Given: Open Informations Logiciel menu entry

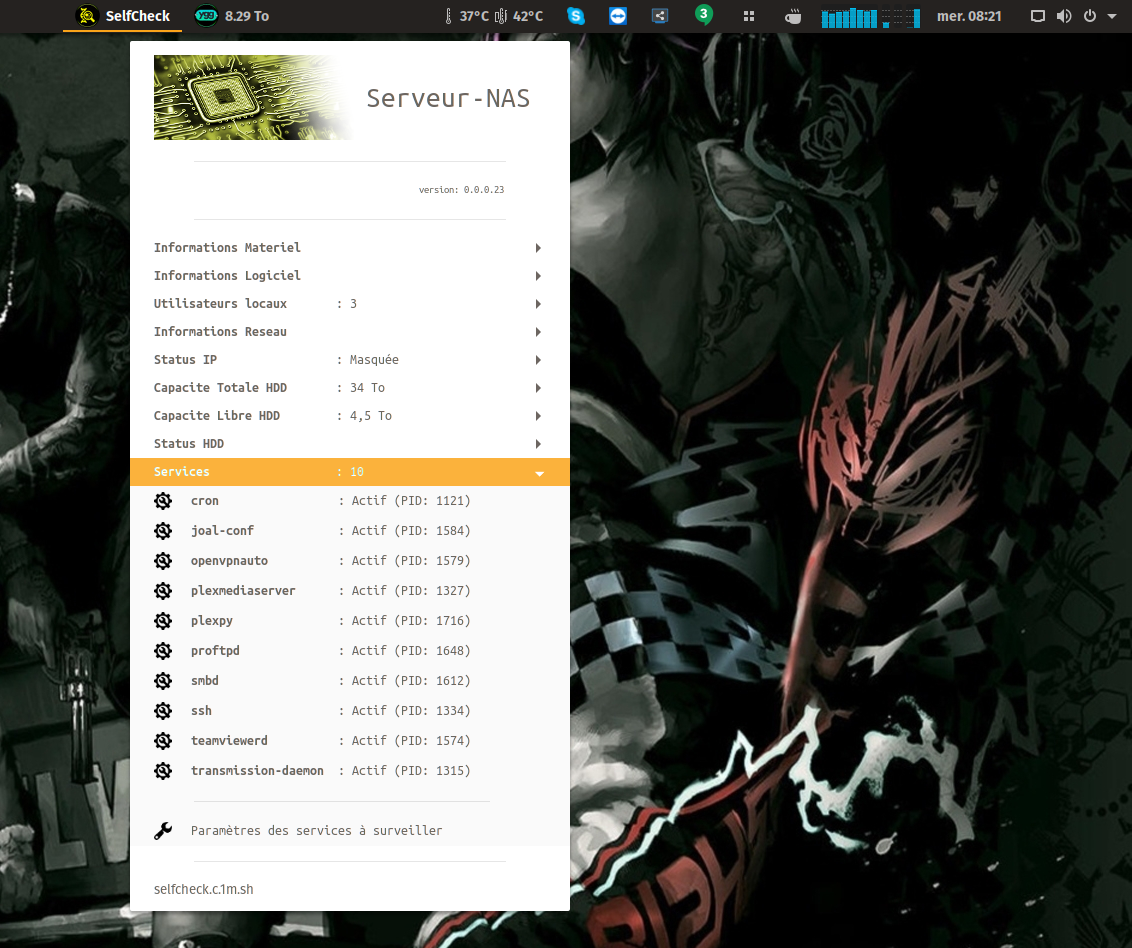Looking at the screenshot, I should 349,276.
